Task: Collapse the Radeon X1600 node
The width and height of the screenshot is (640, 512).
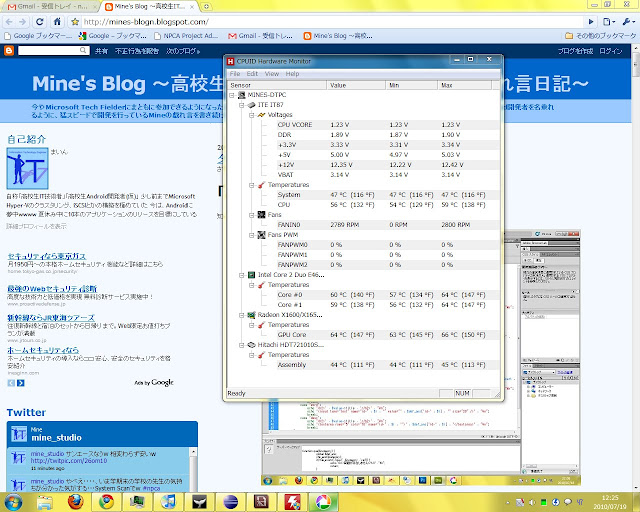Action: click(x=242, y=315)
